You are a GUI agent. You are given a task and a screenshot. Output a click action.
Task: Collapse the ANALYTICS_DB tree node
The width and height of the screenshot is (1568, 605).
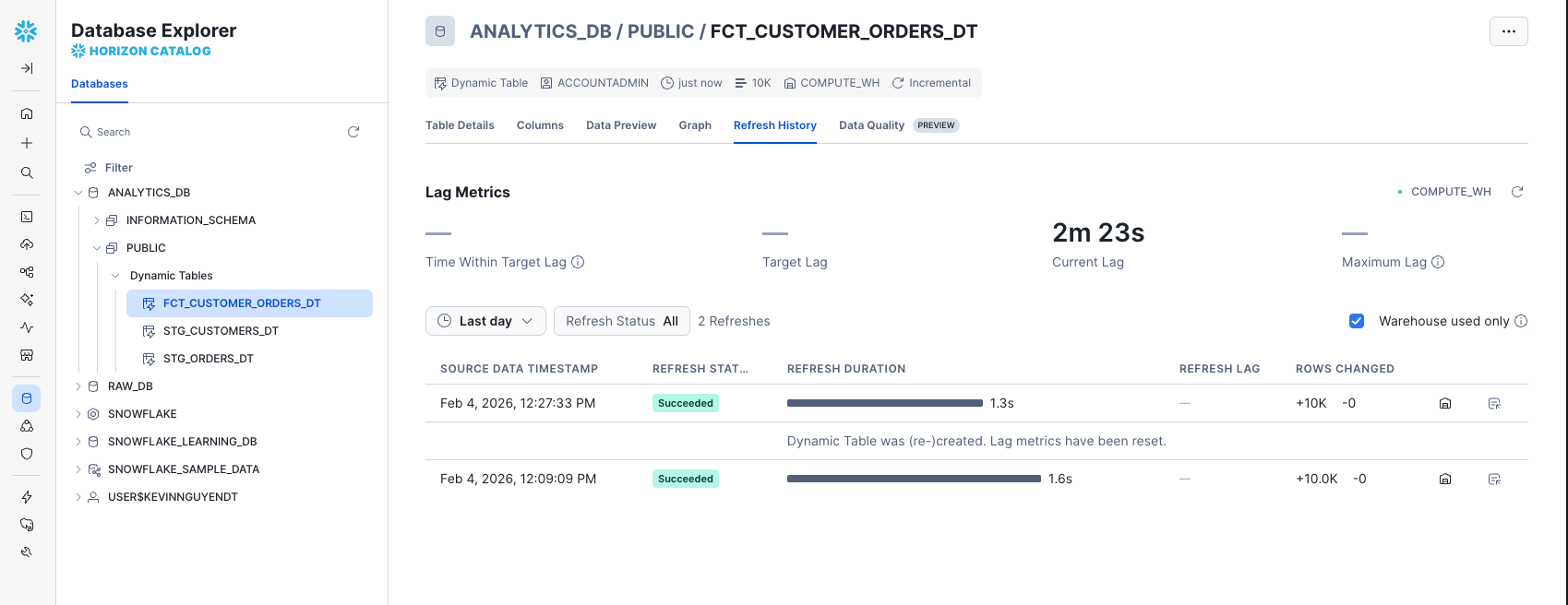click(78, 193)
